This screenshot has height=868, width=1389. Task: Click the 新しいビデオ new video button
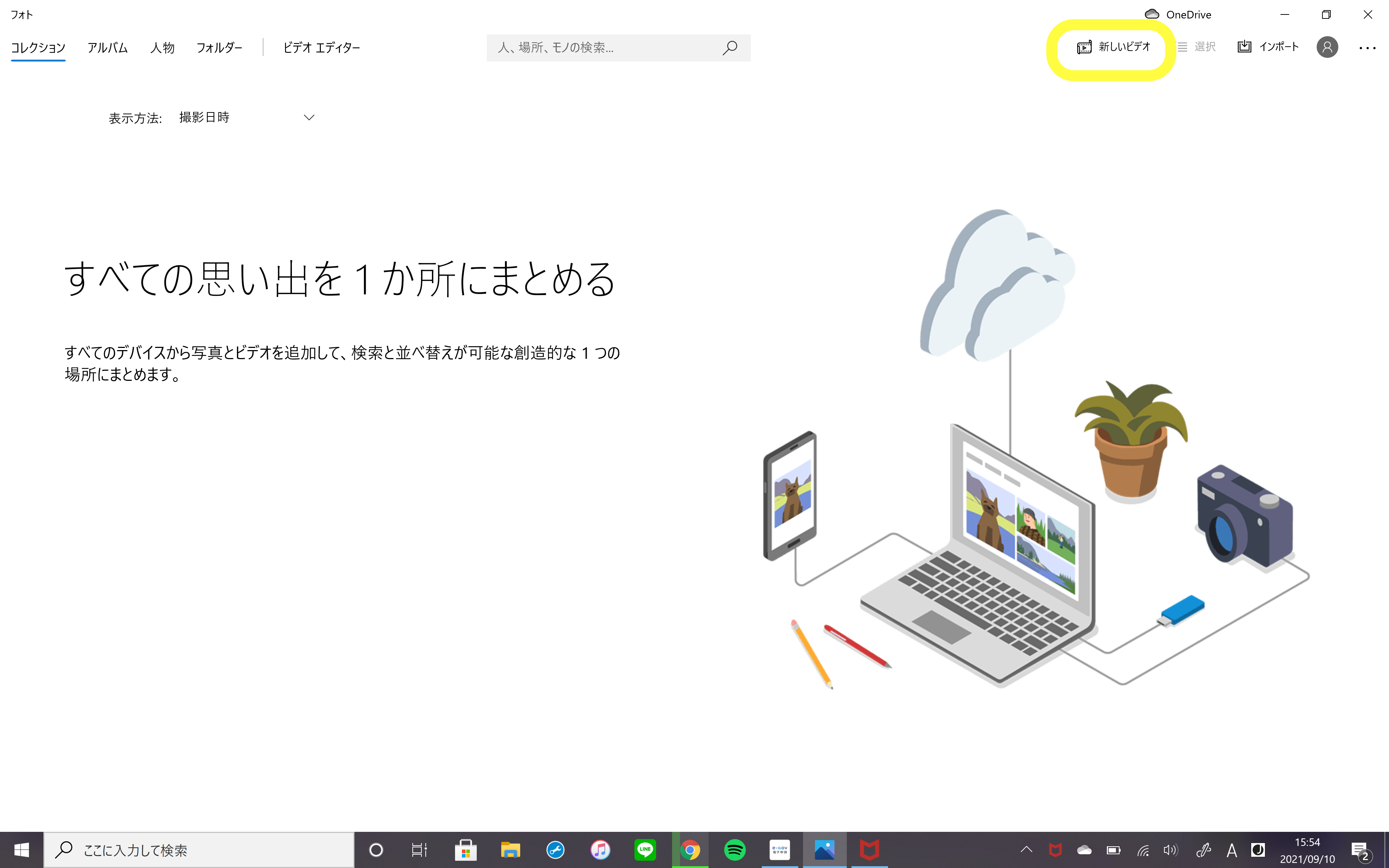[1113, 47]
